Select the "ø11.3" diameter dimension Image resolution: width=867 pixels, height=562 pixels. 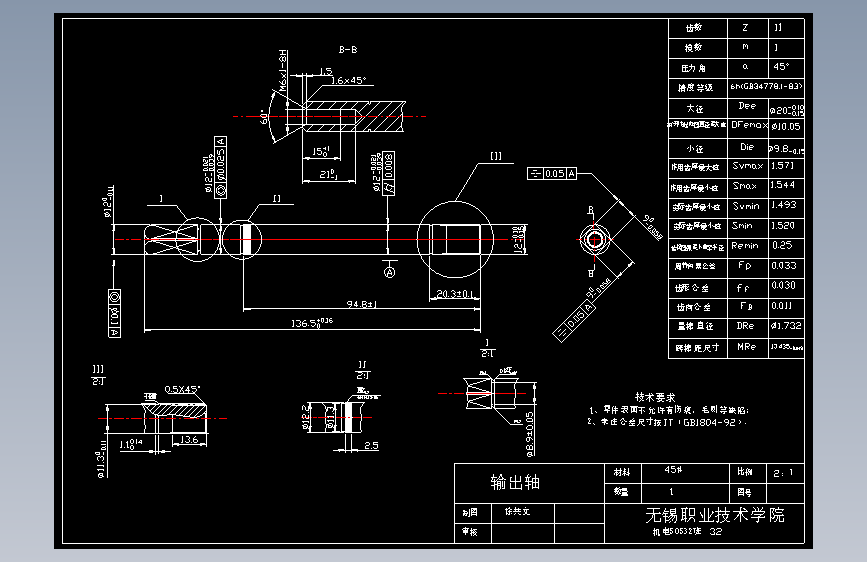(102, 458)
